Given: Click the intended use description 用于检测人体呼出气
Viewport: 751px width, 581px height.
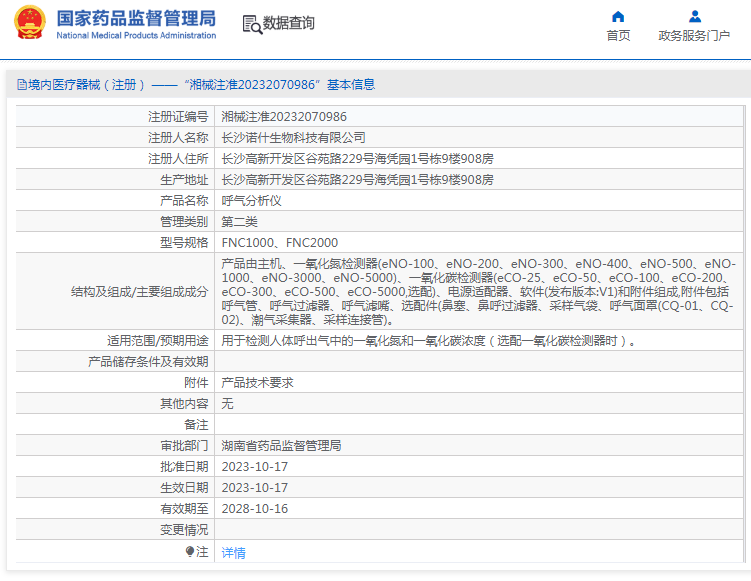Looking at the screenshot, I should 429,341.
